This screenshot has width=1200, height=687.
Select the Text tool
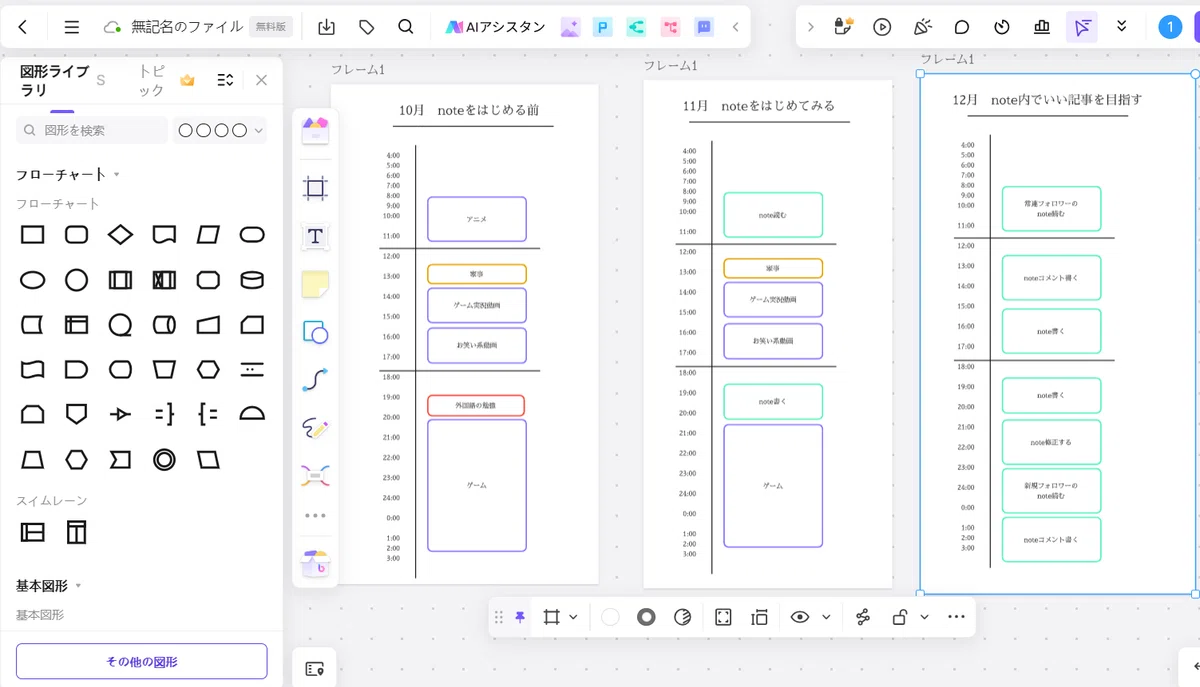pos(315,236)
